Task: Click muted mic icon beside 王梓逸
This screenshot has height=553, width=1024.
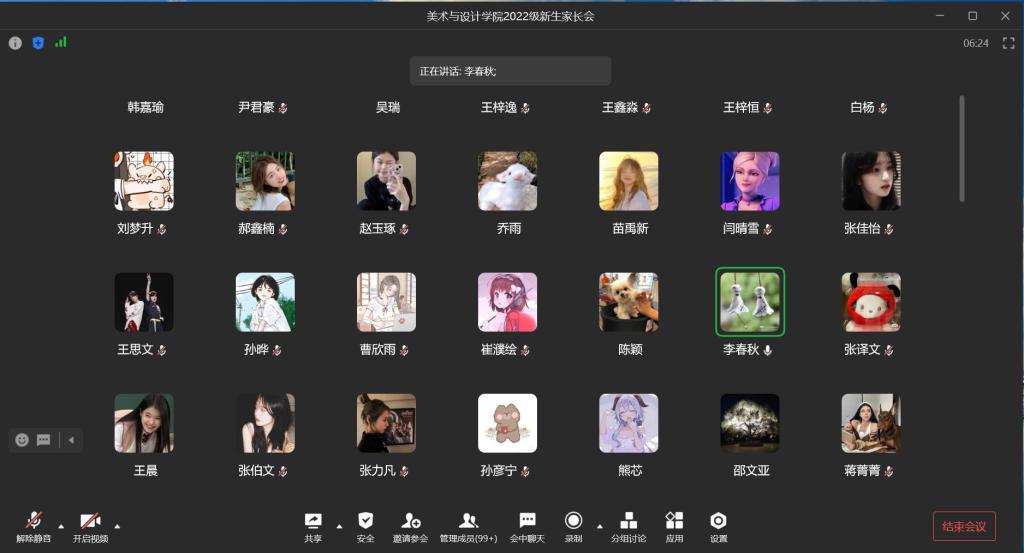Action: [525, 108]
